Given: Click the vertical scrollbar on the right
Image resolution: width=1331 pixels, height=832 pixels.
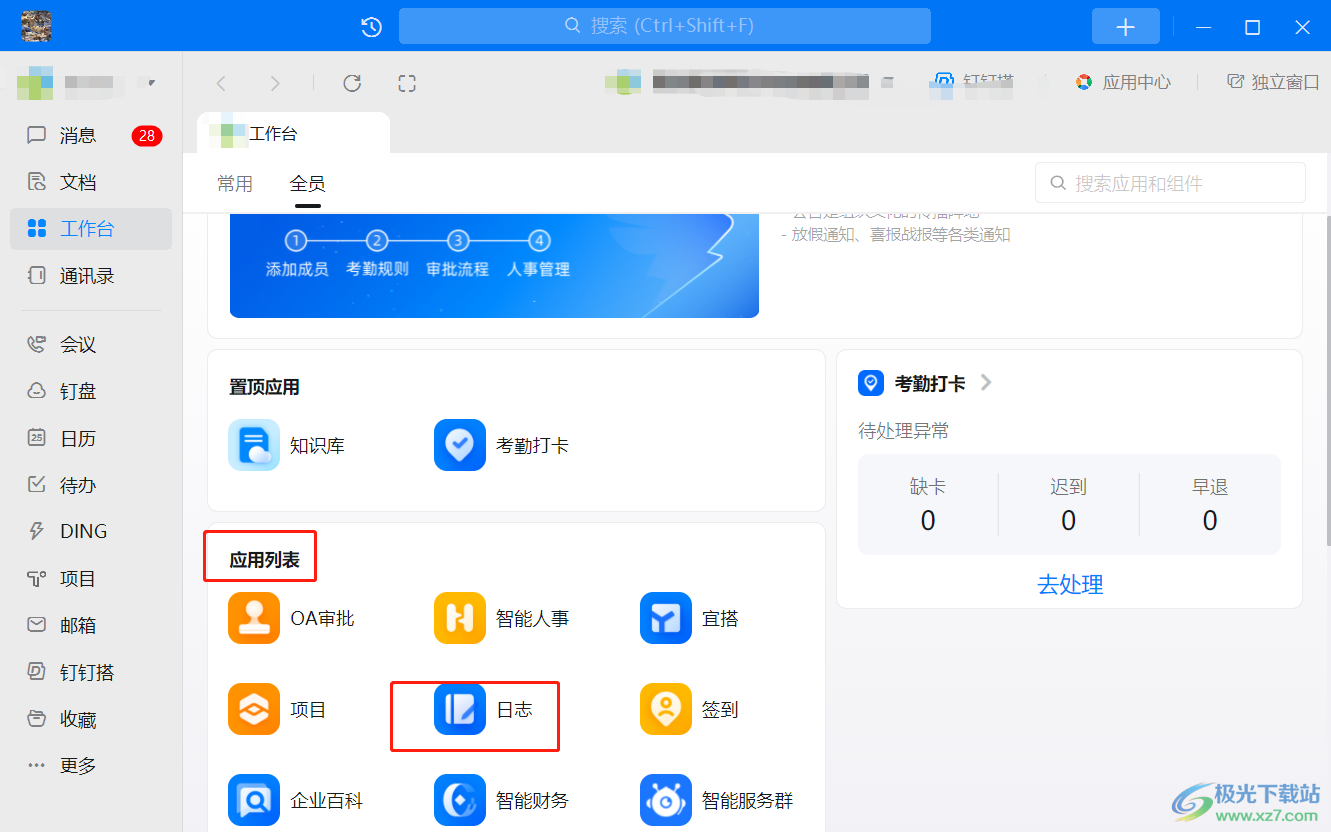Looking at the screenshot, I should coord(1326,380).
